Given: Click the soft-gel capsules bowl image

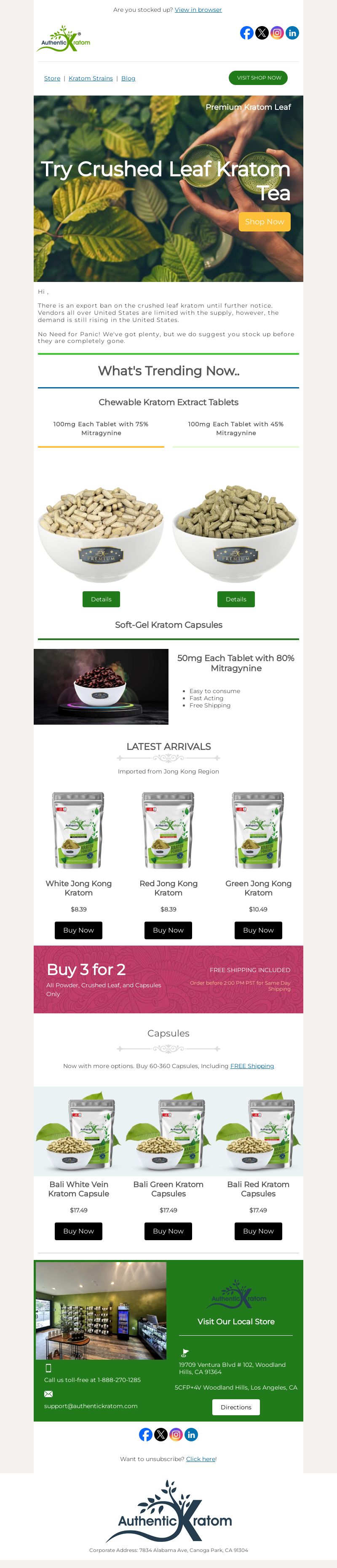Looking at the screenshot, I should click(101, 687).
